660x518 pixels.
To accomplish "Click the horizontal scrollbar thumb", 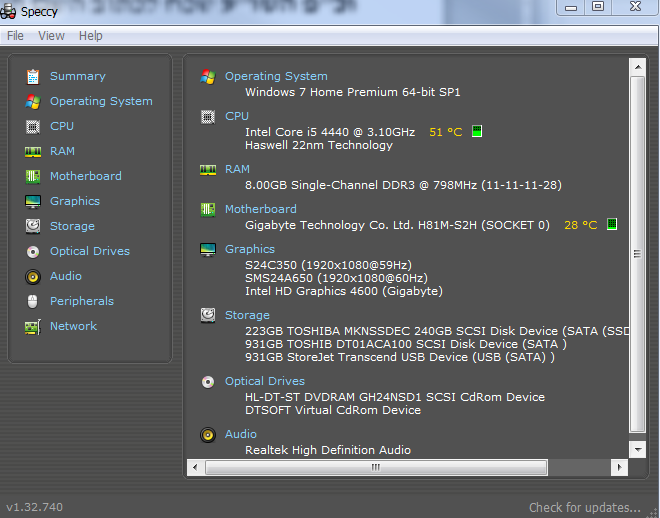I will tap(376, 468).
